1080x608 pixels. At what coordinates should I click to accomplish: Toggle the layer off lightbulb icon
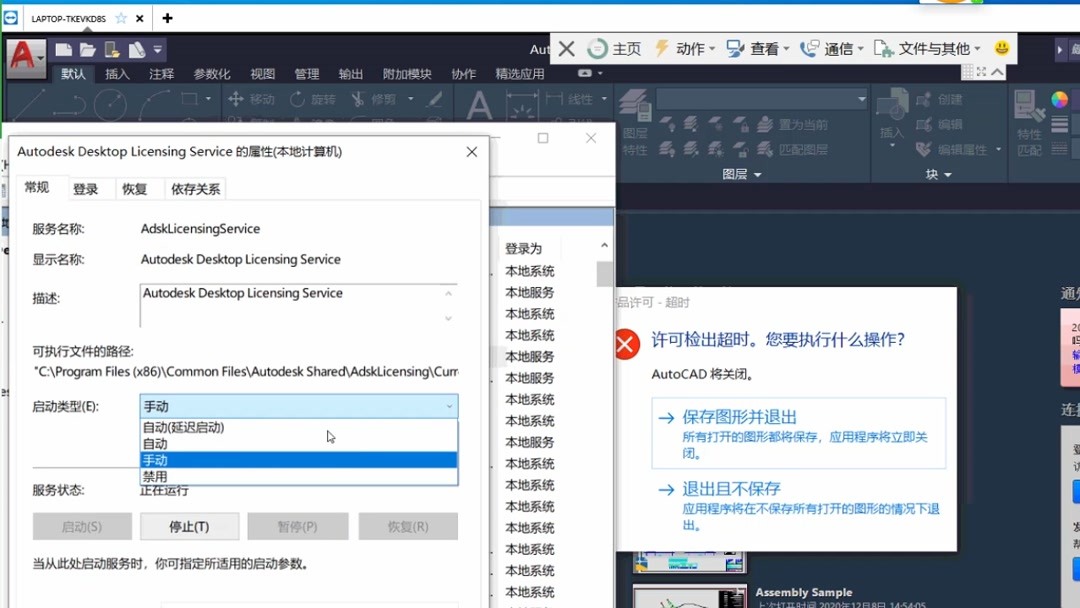point(667,124)
